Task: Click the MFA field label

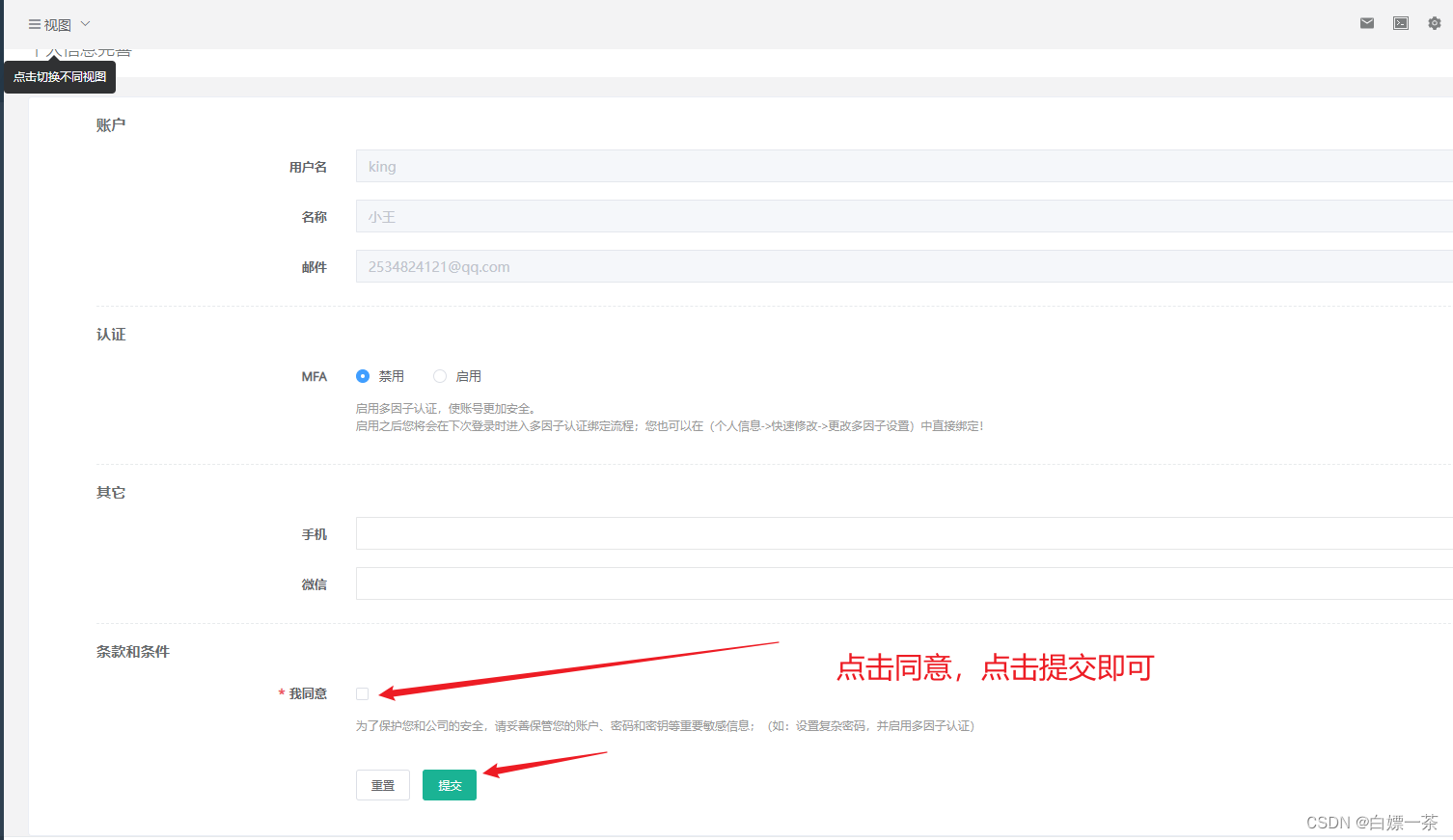Action: (x=315, y=376)
